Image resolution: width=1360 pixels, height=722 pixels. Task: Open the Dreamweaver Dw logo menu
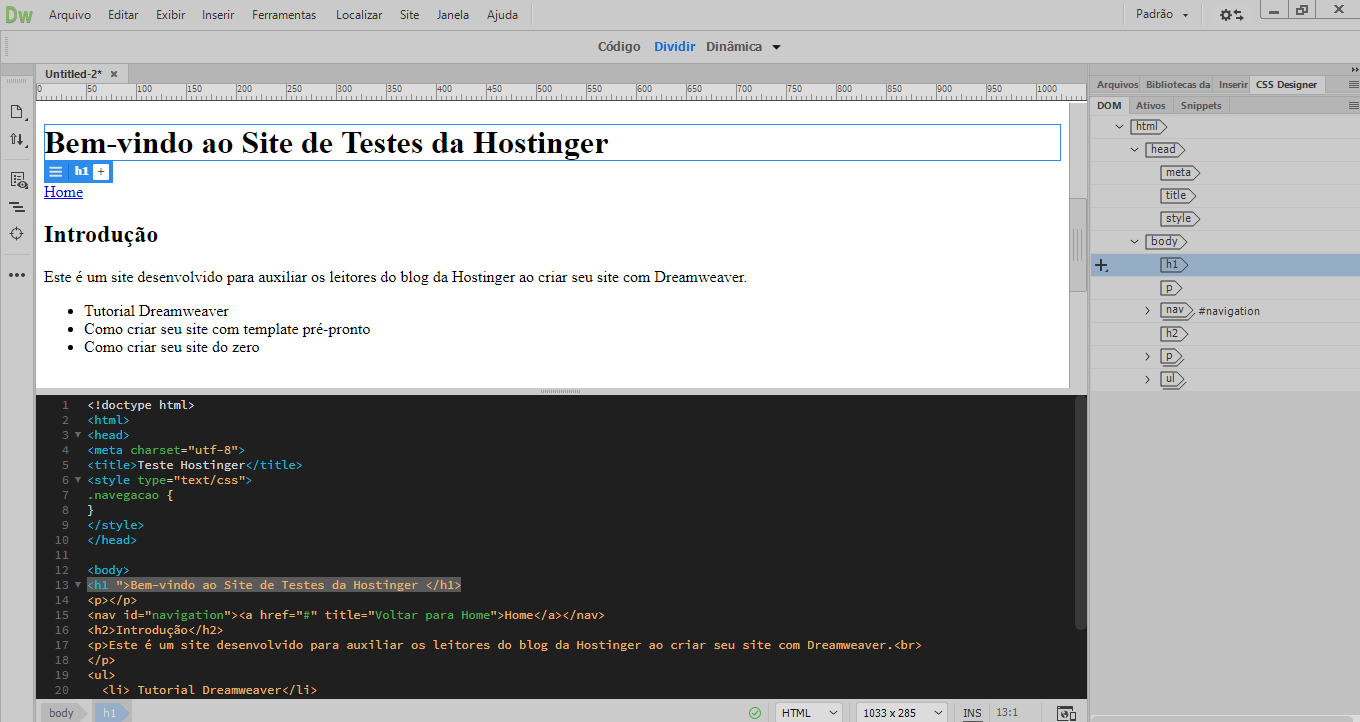click(19, 15)
